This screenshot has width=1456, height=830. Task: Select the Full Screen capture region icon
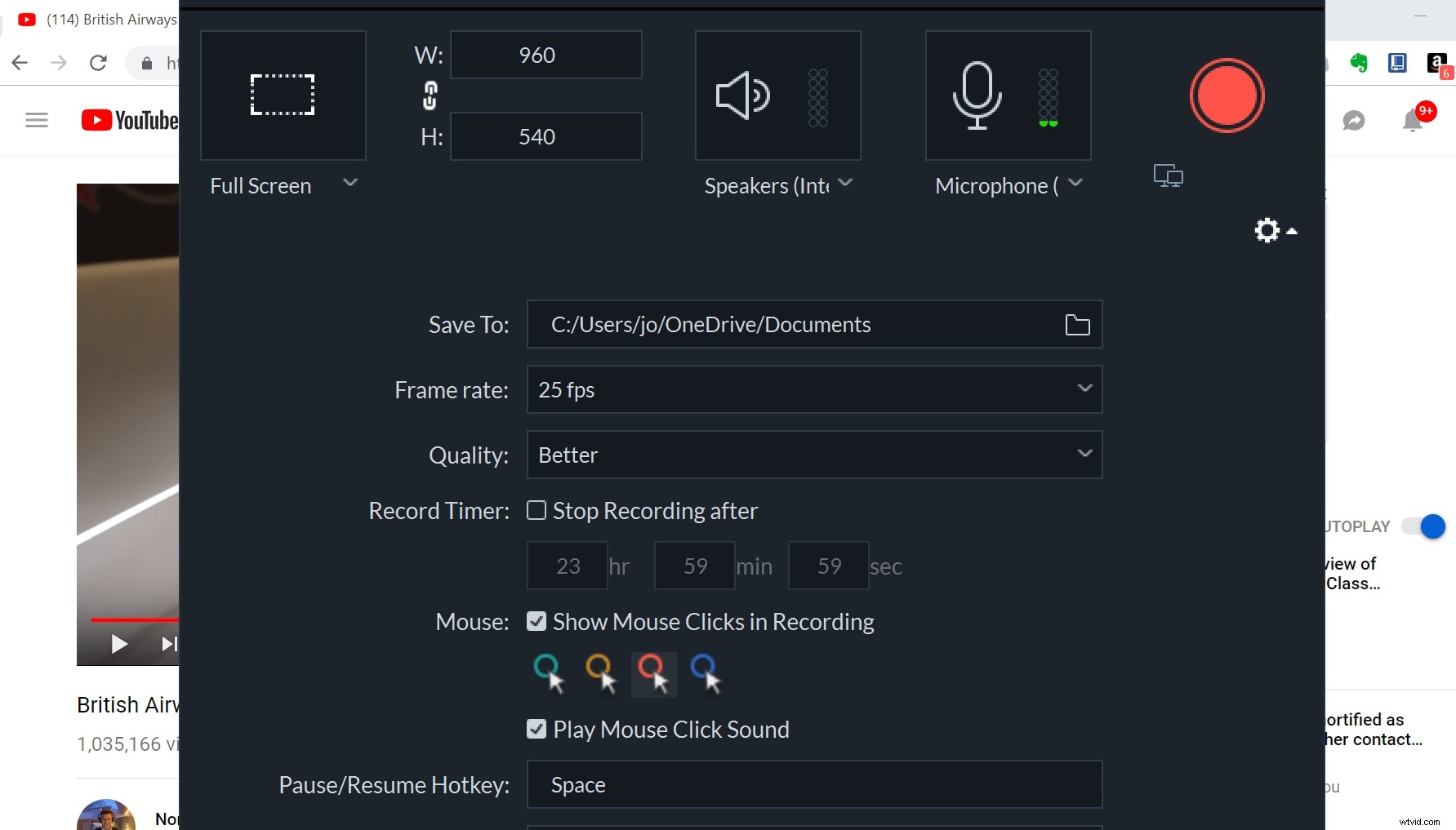click(283, 95)
